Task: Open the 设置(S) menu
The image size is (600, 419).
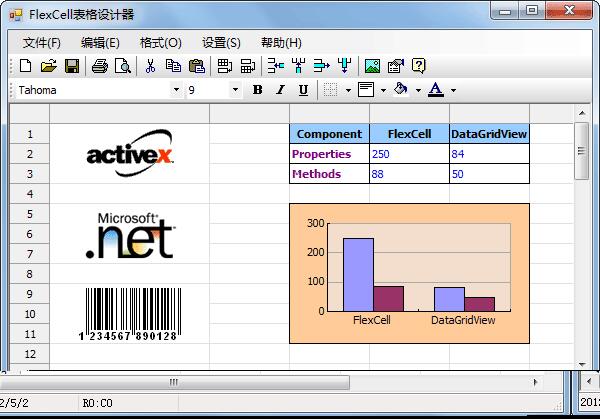Action: pyautogui.click(x=221, y=42)
